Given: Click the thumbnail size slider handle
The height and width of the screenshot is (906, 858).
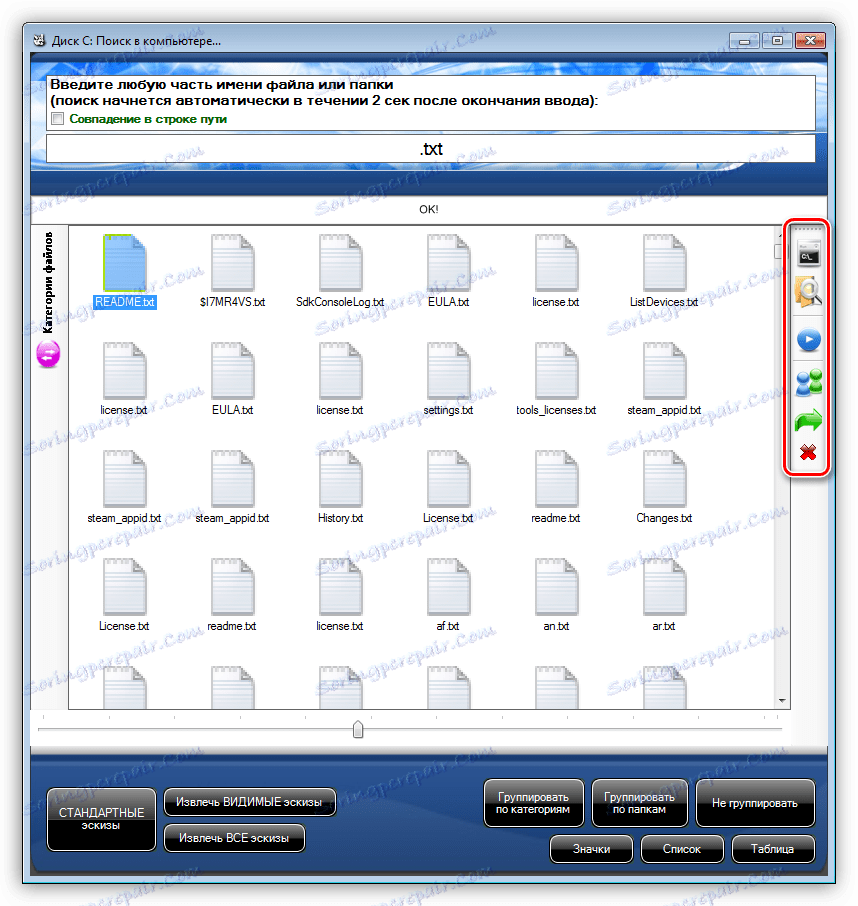Looking at the screenshot, I should (x=358, y=729).
